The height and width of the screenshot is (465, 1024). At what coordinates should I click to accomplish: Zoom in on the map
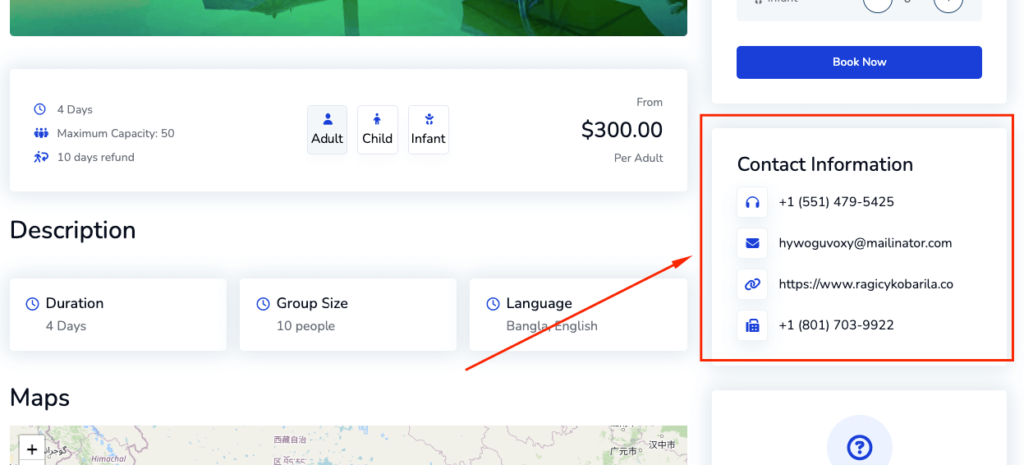(31, 449)
